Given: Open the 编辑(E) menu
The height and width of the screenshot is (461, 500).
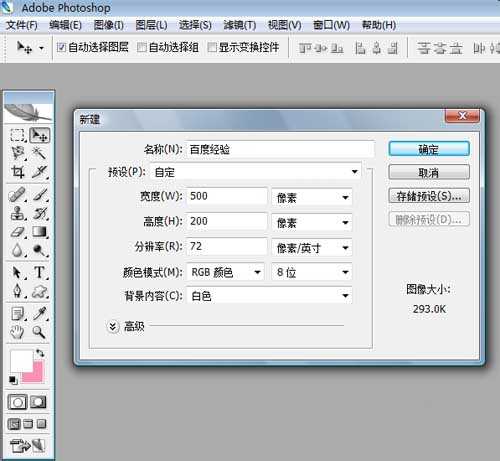Looking at the screenshot, I should tap(65, 25).
